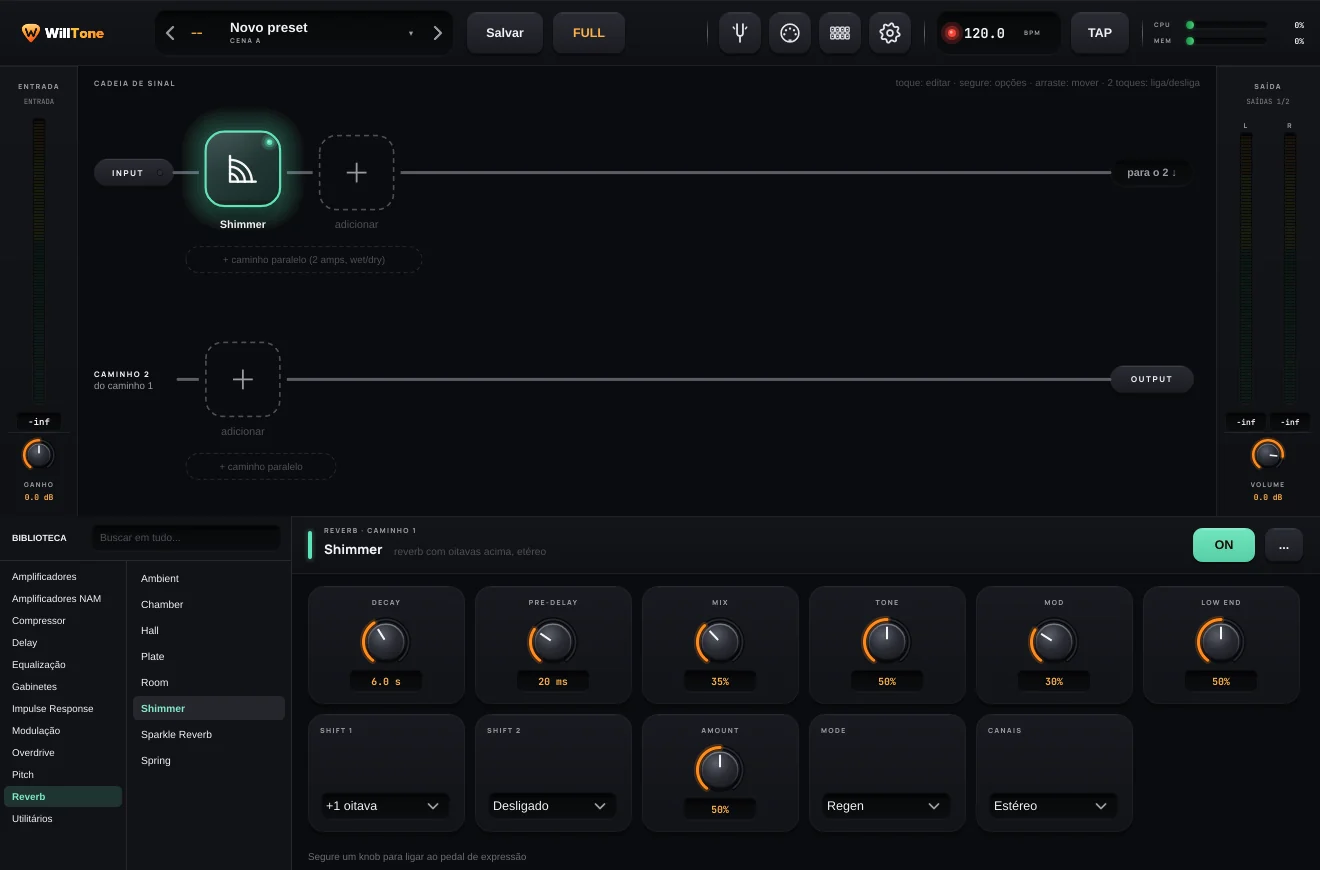
Task: Open the three-dots options next to ON
Action: pos(1284,545)
